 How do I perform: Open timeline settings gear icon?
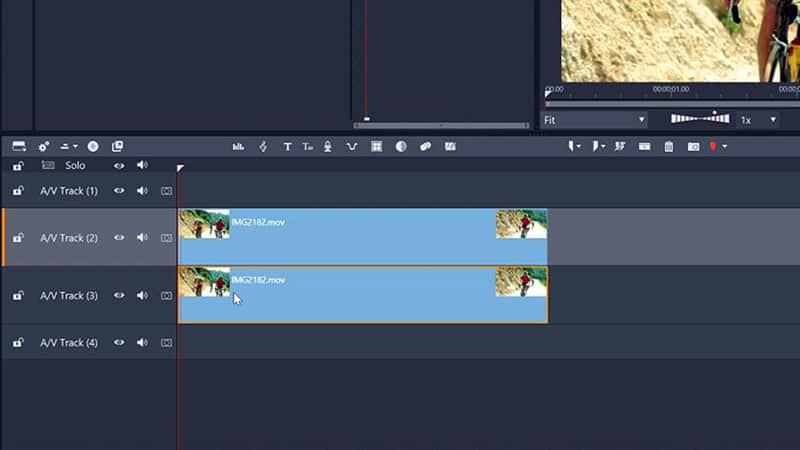coord(44,146)
